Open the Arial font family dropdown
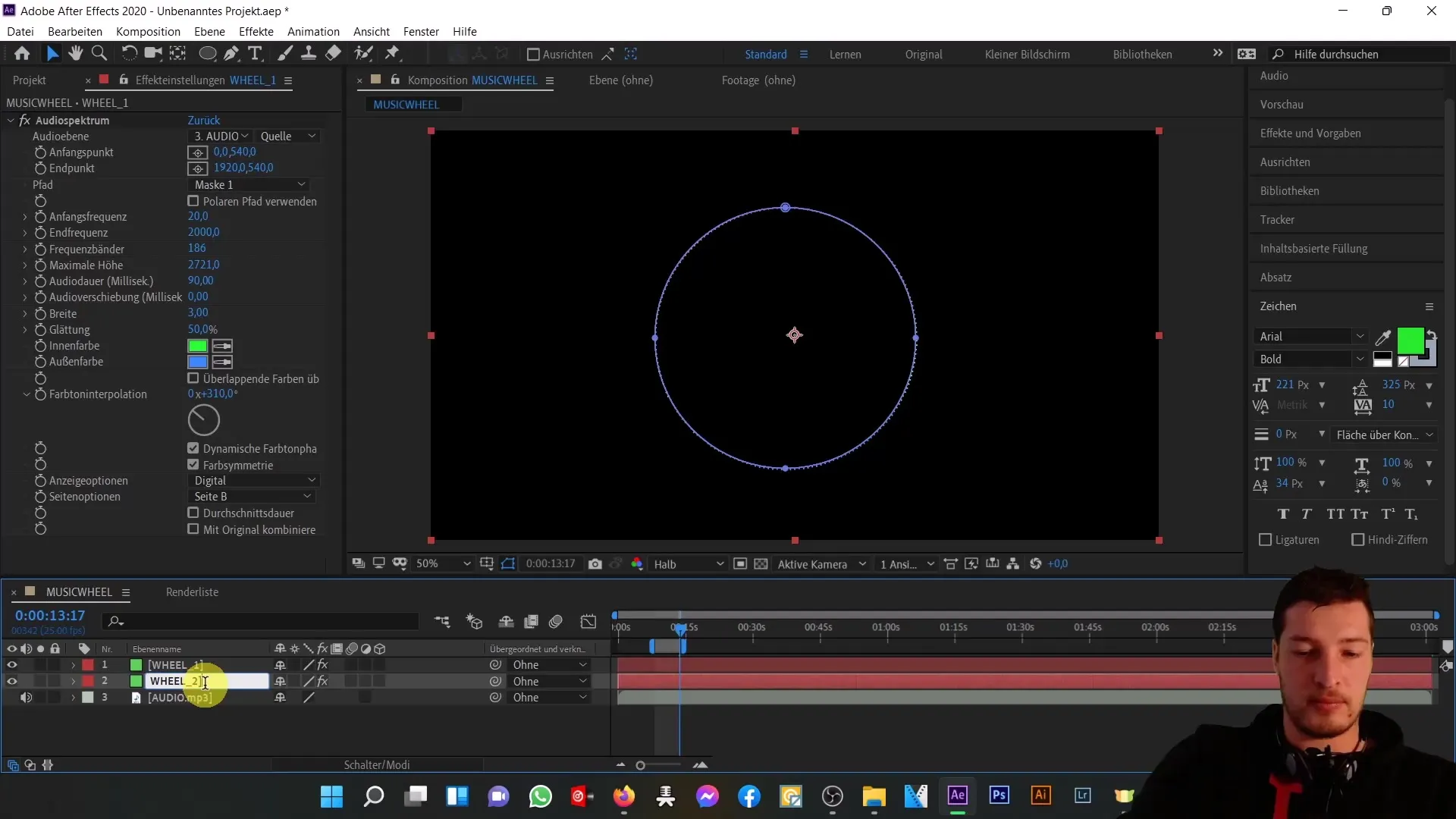The width and height of the screenshot is (1456, 819). point(1310,337)
